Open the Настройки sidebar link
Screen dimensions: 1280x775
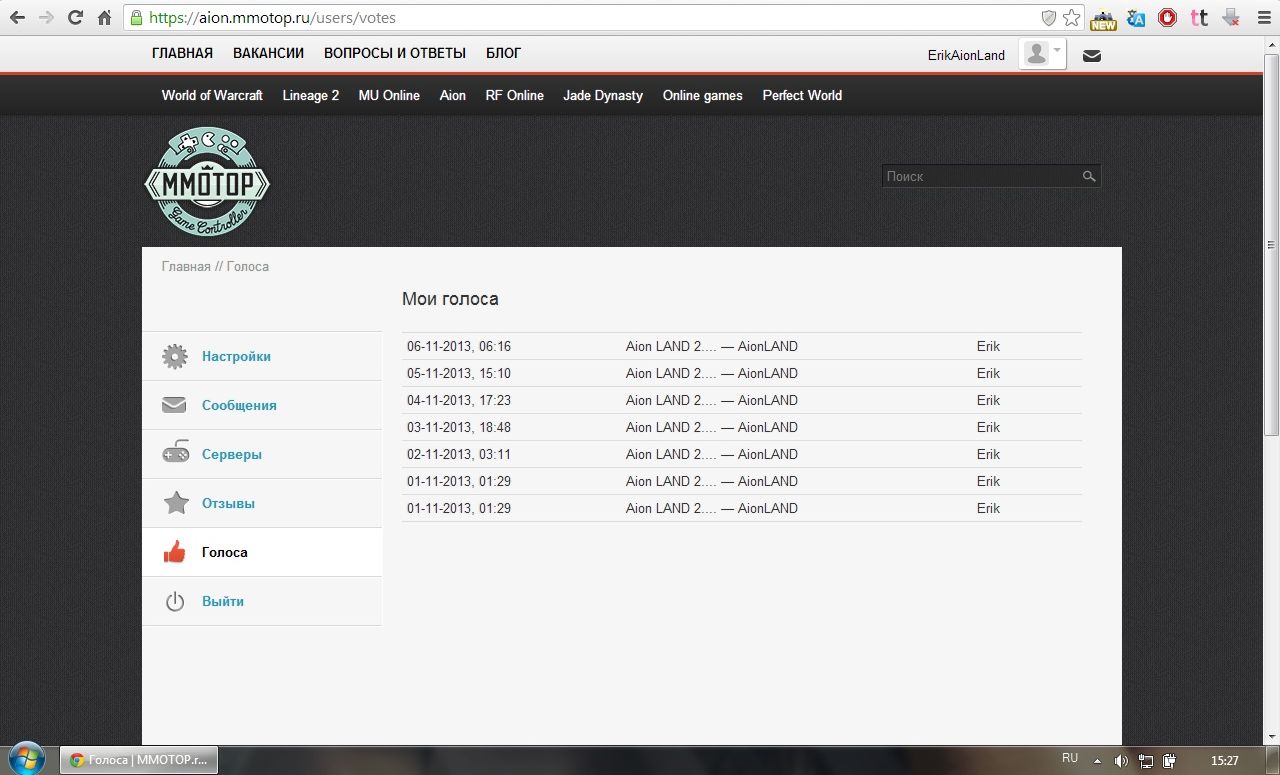(x=236, y=356)
